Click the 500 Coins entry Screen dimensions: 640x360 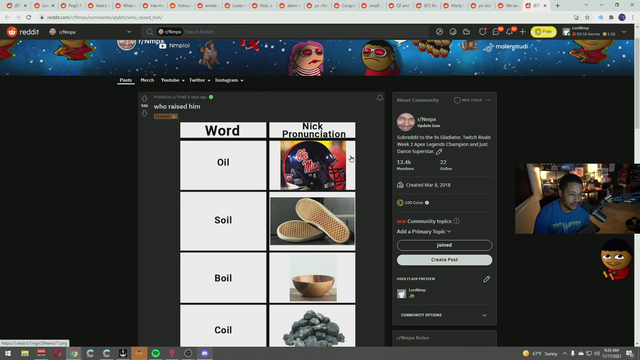pos(413,202)
